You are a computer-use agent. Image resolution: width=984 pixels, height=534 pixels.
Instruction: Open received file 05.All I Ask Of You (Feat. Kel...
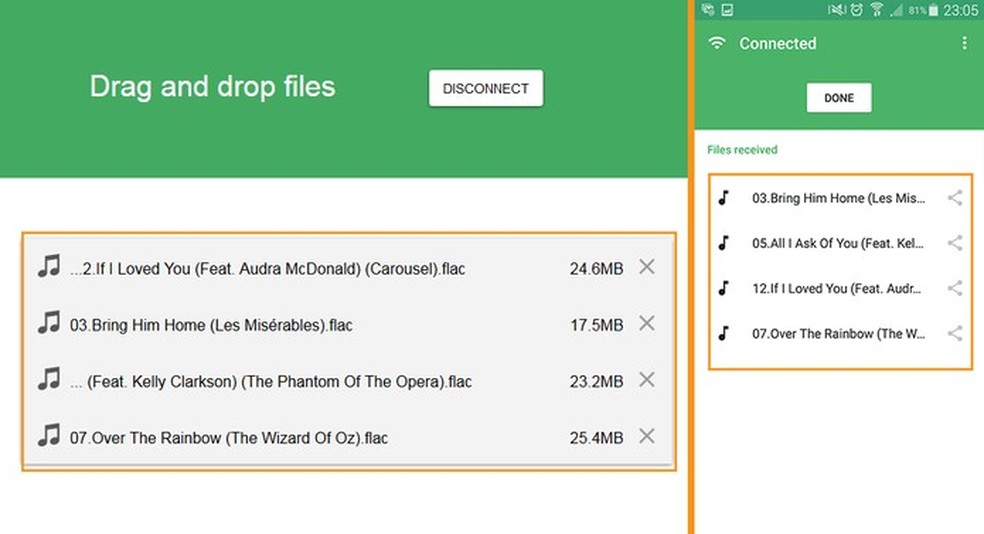tap(838, 243)
